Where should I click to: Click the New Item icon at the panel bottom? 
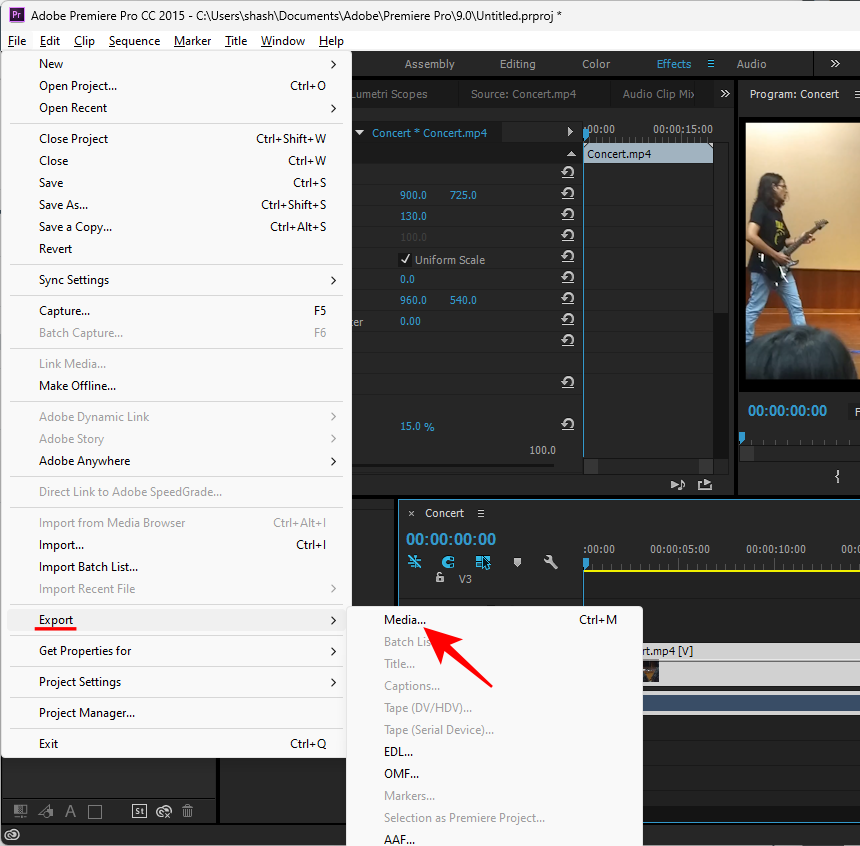click(x=20, y=811)
